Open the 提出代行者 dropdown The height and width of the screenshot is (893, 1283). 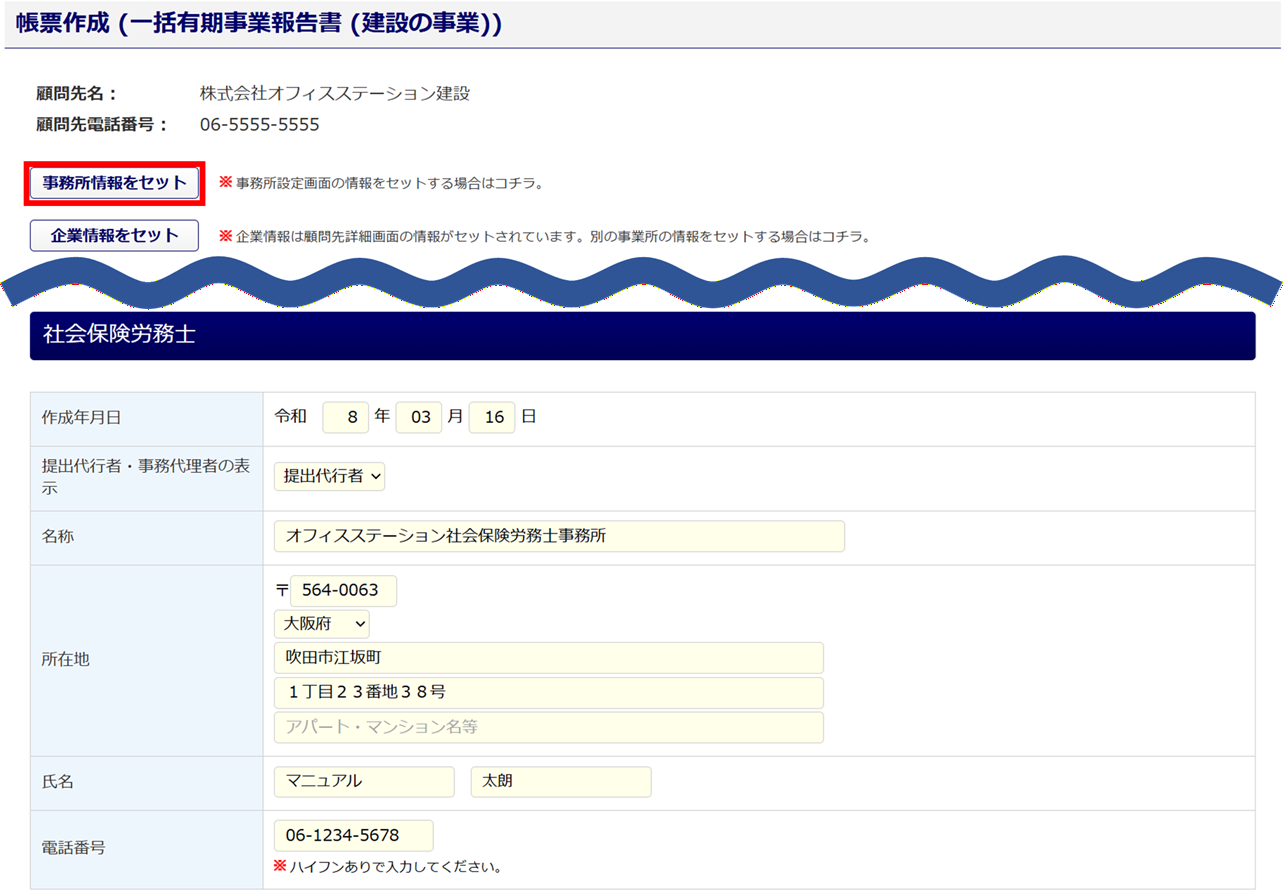(x=329, y=477)
